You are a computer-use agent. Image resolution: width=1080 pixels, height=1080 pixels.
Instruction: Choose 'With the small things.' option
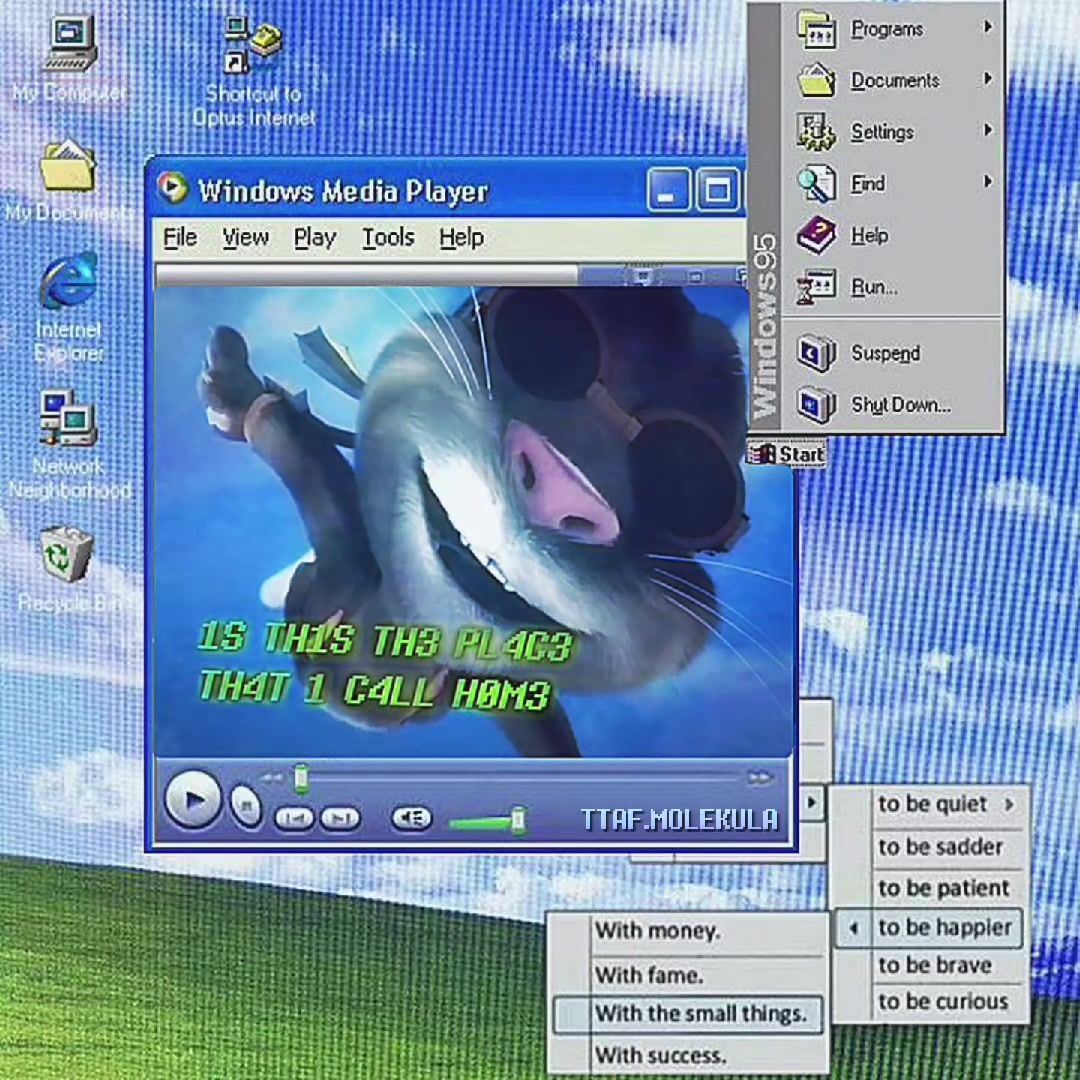[x=688, y=1014]
